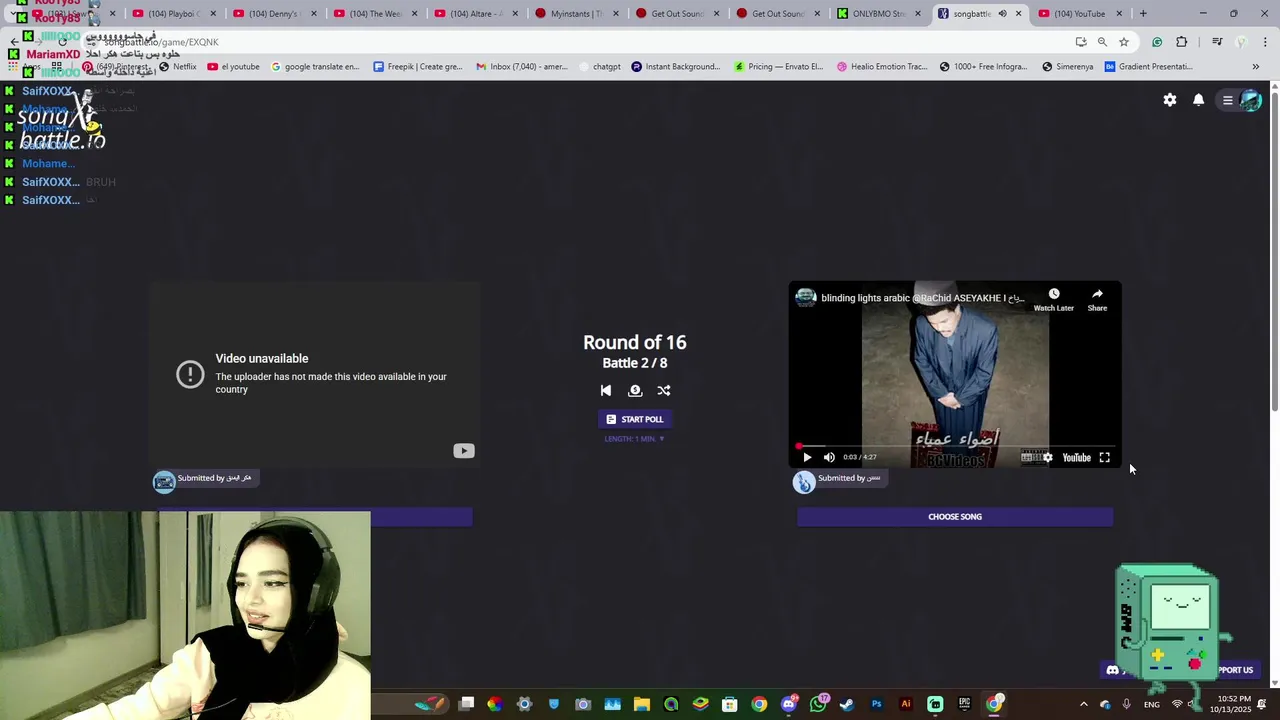Bookmark this page with the star
The width and height of the screenshot is (1280, 720).
coord(1124,42)
